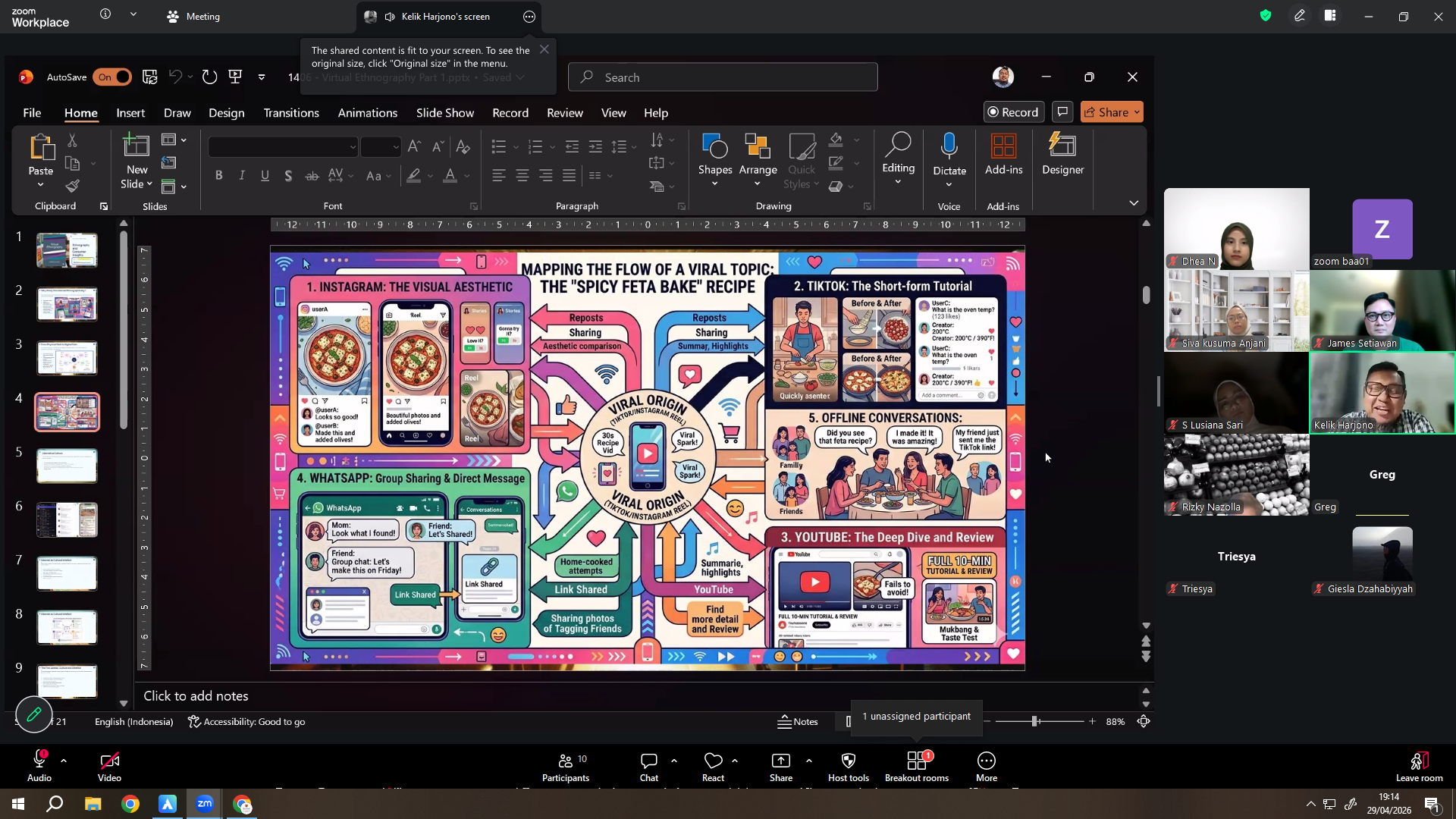Toggle the Notes pane in status bar
The height and width of the screenshot is (819, 1456).
798,722
